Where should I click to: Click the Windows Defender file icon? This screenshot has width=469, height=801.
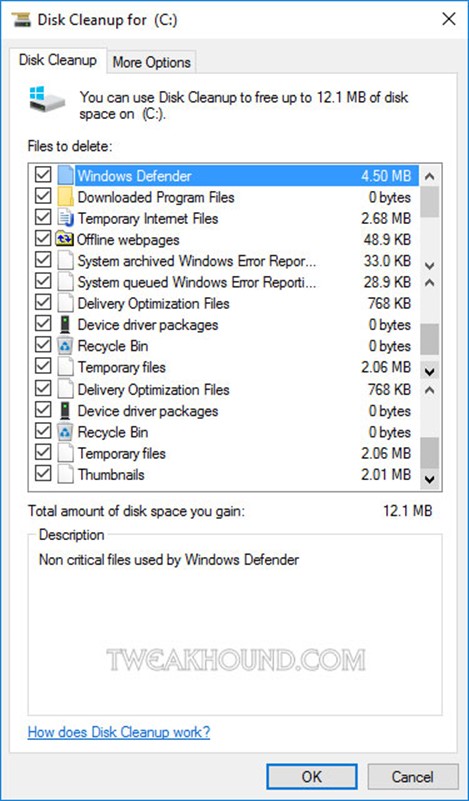click(65, 176)
